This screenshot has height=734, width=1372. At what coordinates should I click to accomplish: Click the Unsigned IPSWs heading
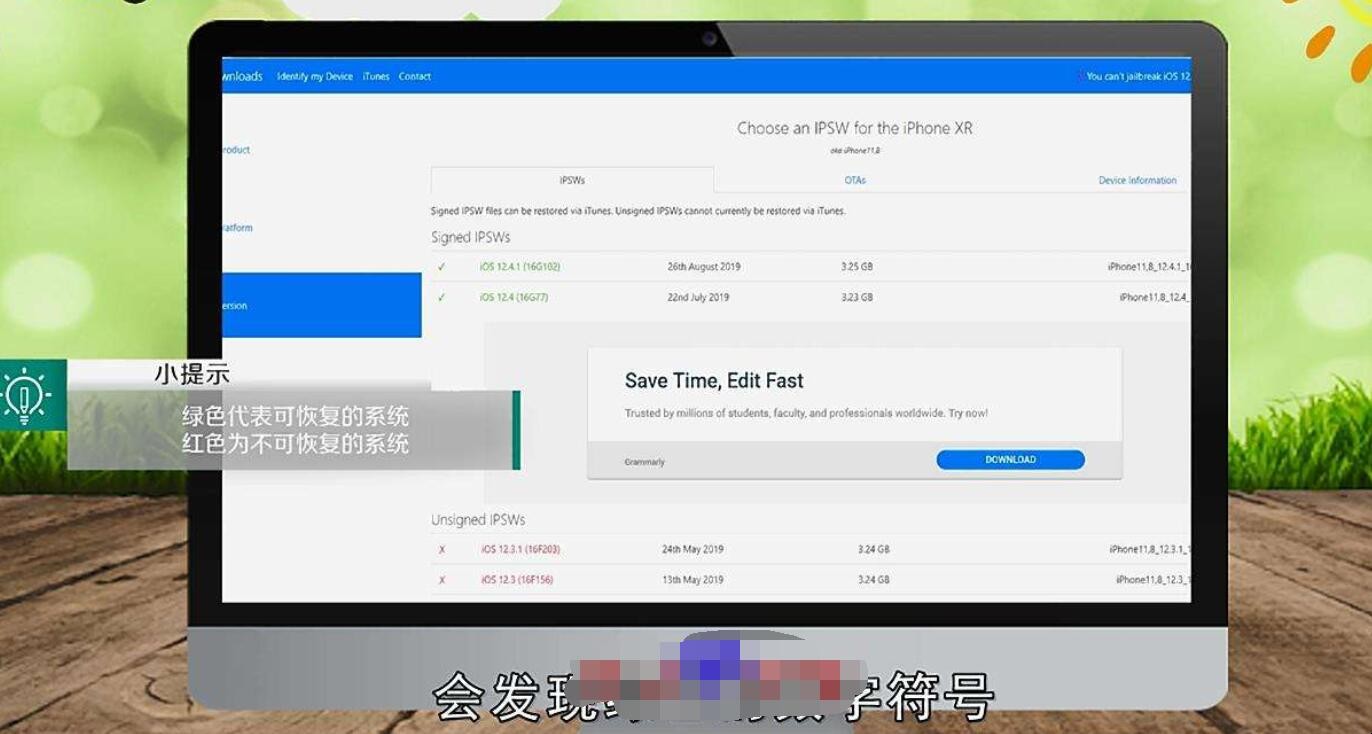coord(478,520)
